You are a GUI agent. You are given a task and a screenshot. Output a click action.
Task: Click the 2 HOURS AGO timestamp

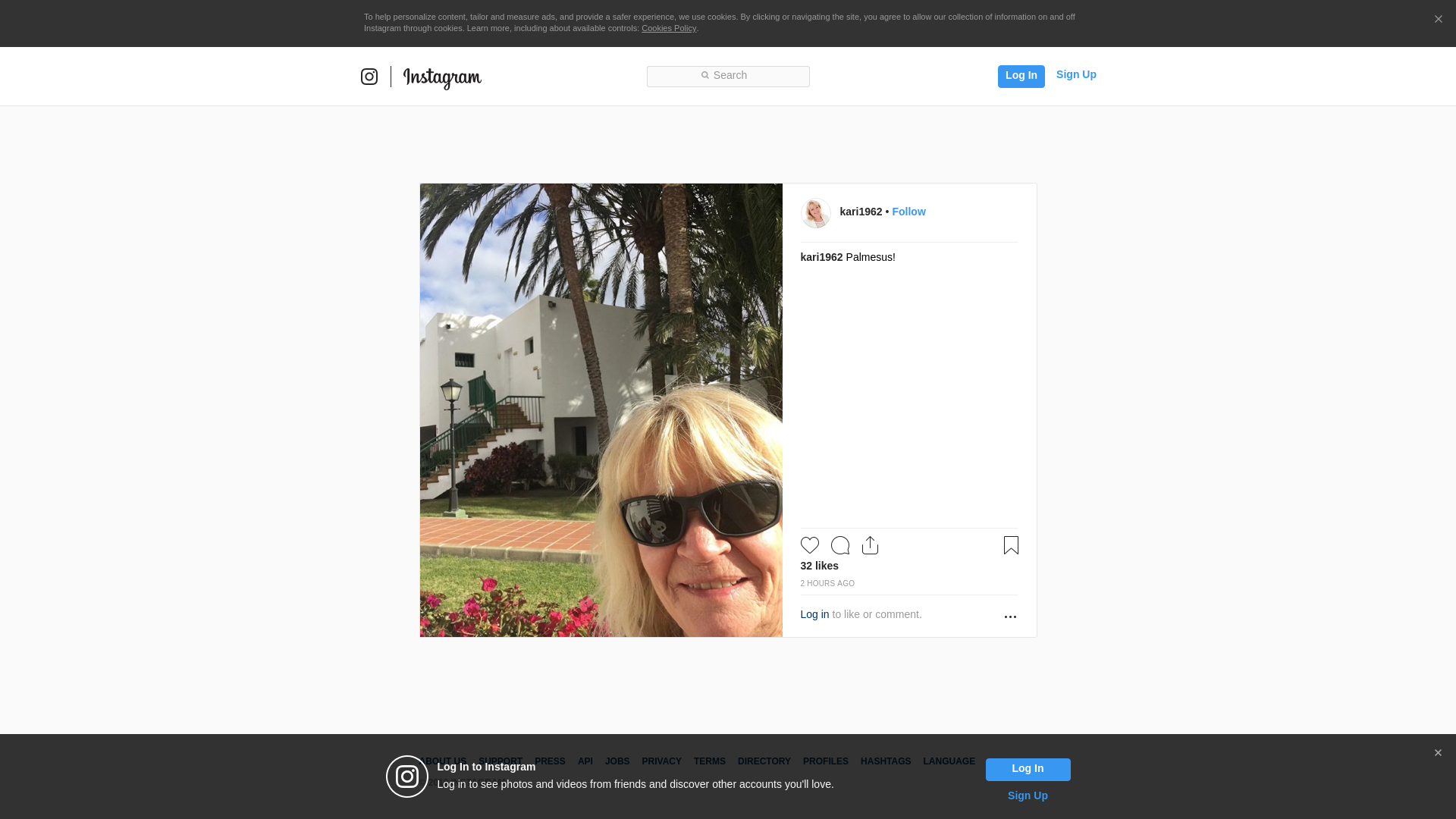pyautogui.click(x=827, y=583)
